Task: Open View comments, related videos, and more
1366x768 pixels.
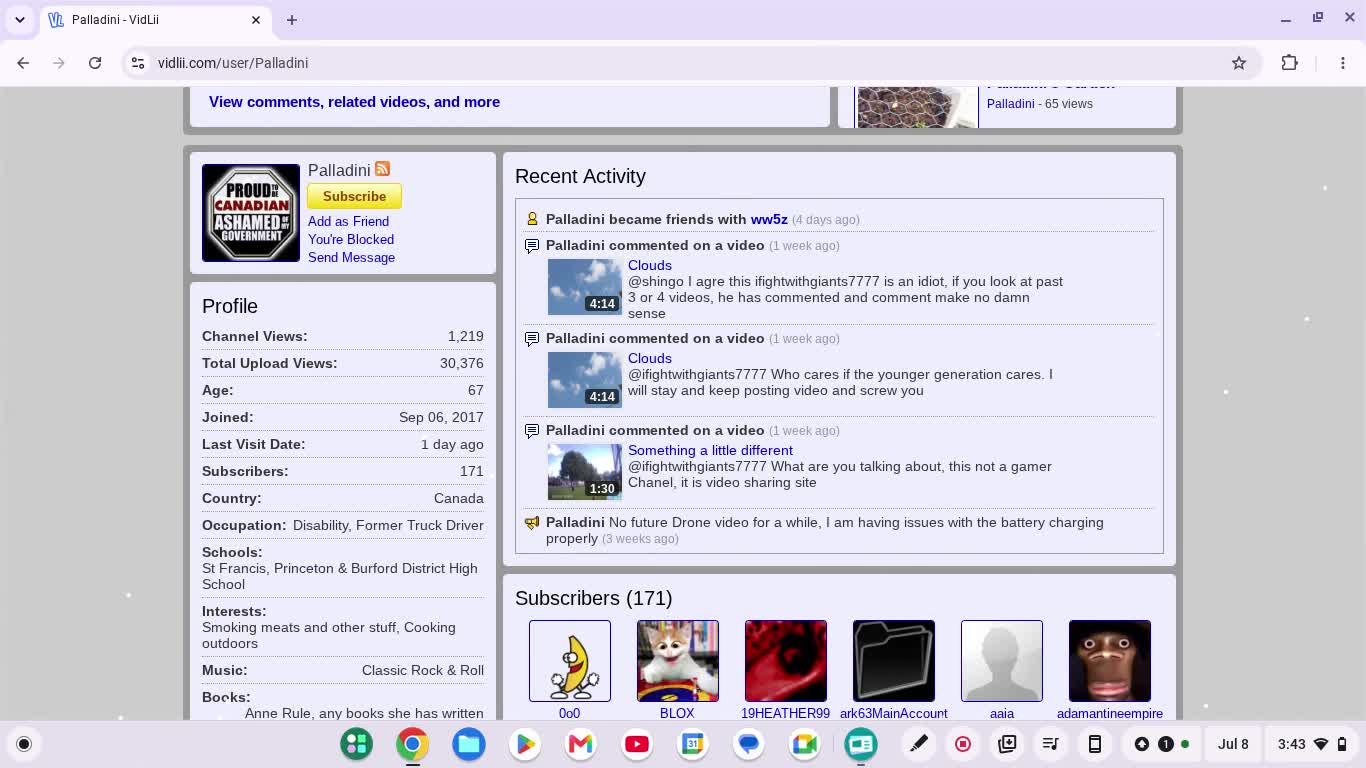Action: click(x=354, y=102)
